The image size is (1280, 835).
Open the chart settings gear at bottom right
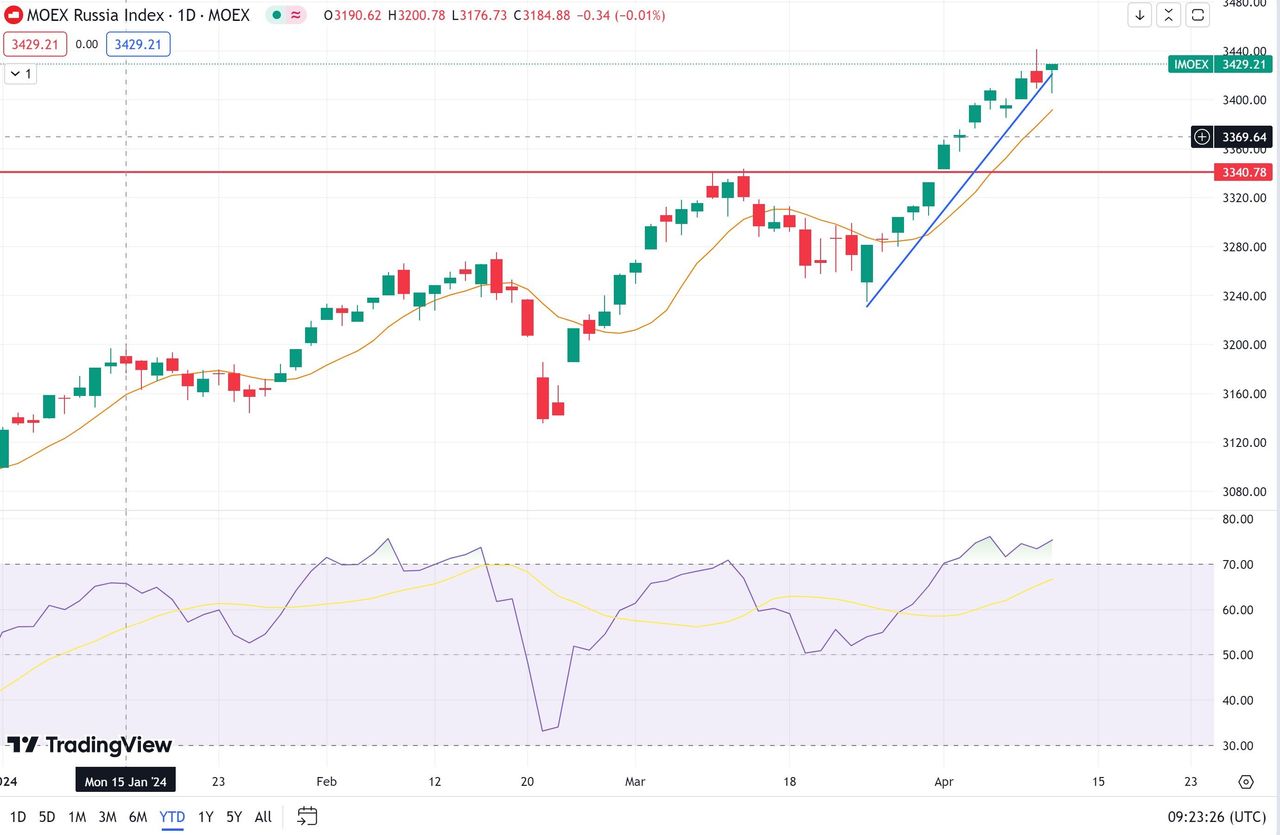1245,782
